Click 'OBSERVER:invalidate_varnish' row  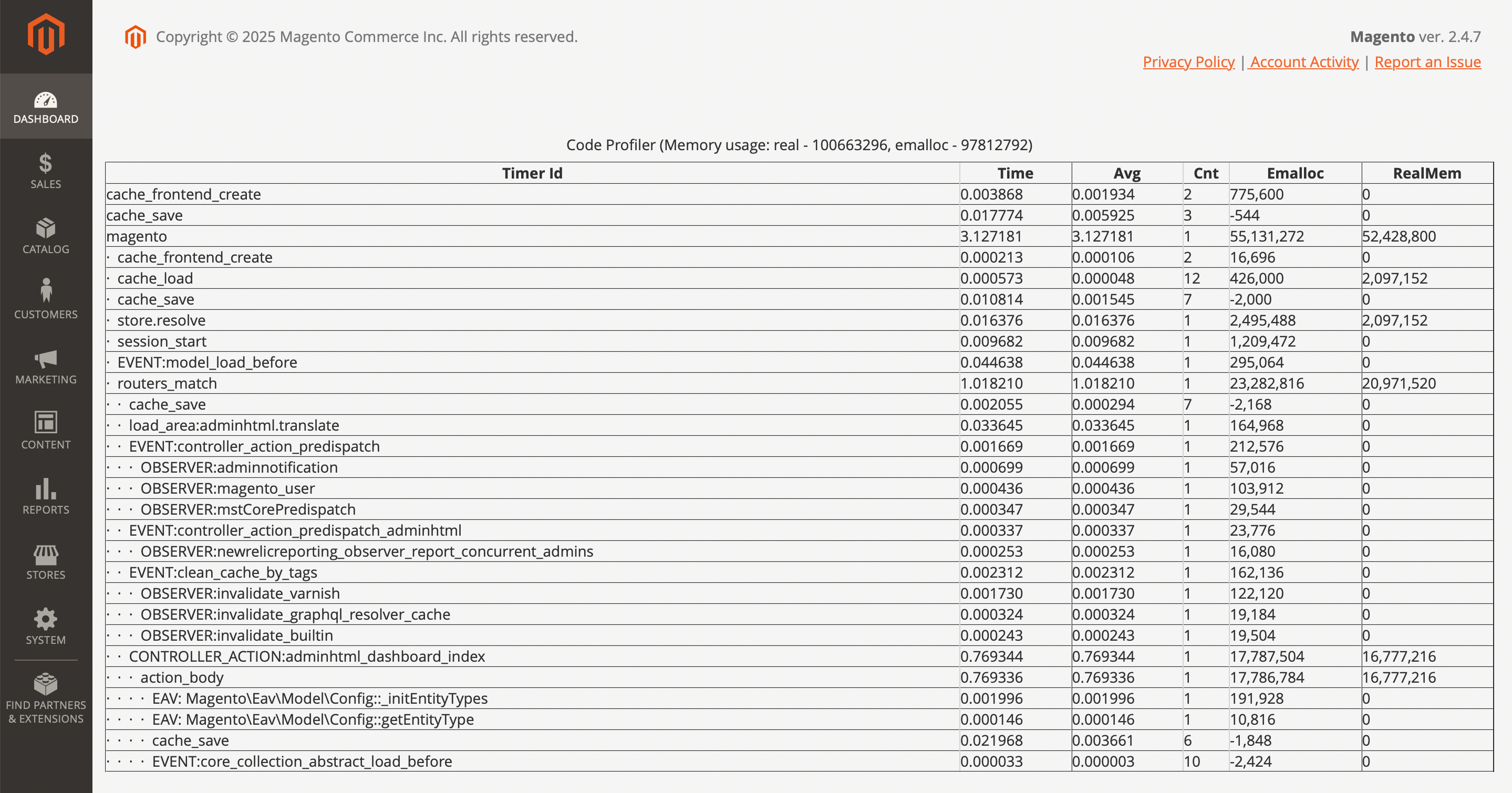click(x=800, y=593)
